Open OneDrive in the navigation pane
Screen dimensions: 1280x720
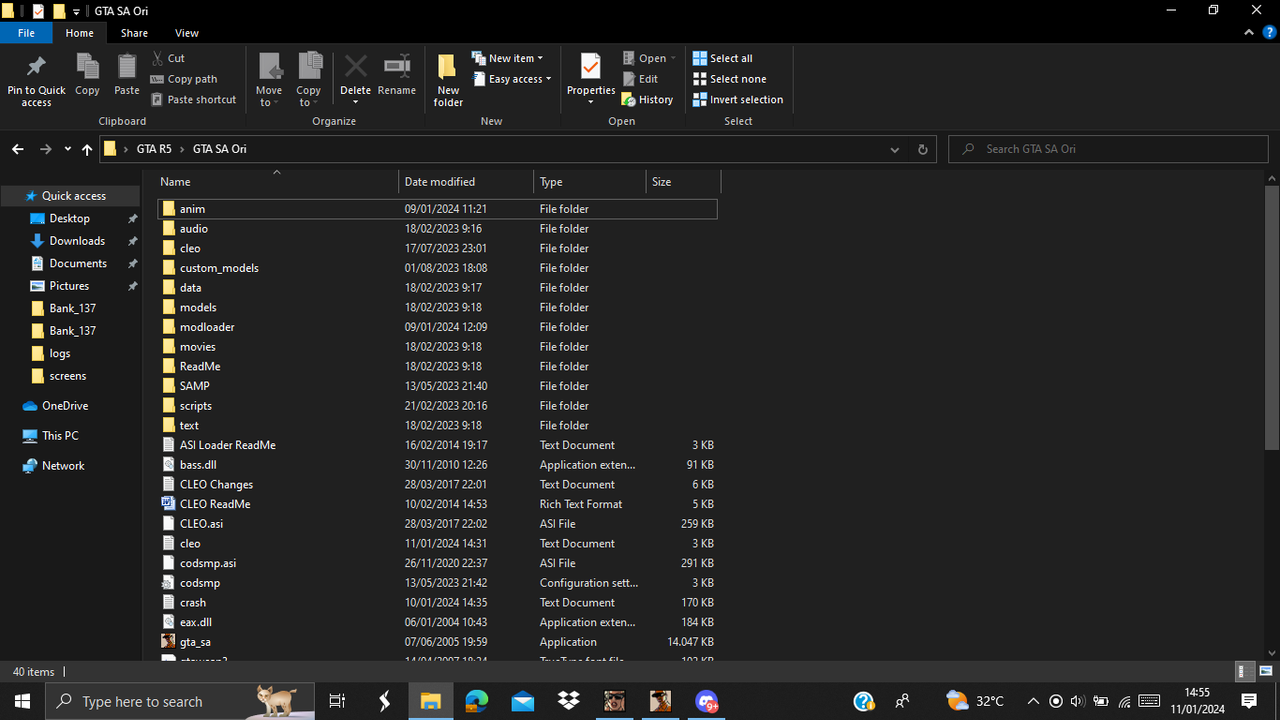(x=65, y=406)
